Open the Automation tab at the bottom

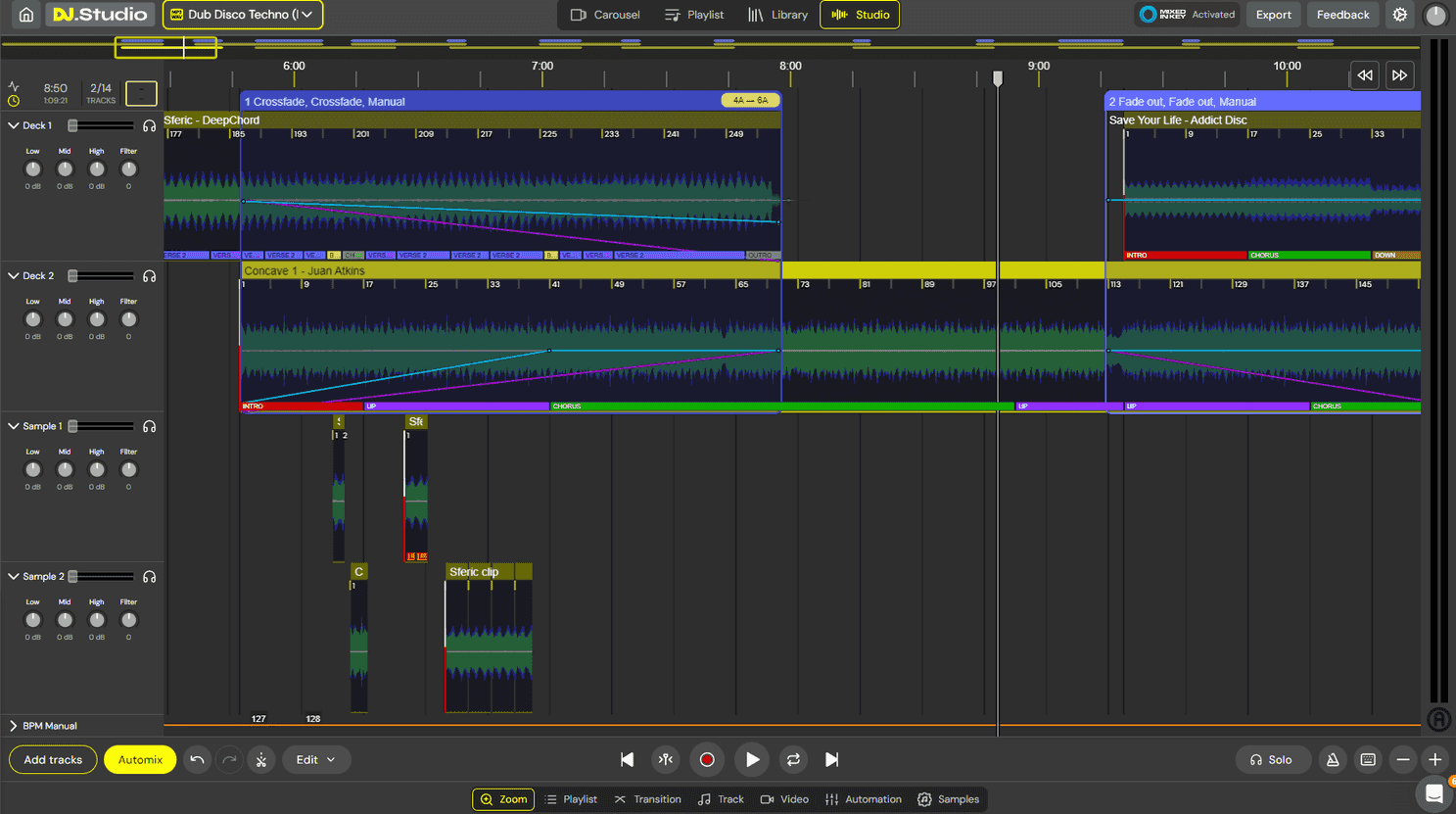click(863, 798)
